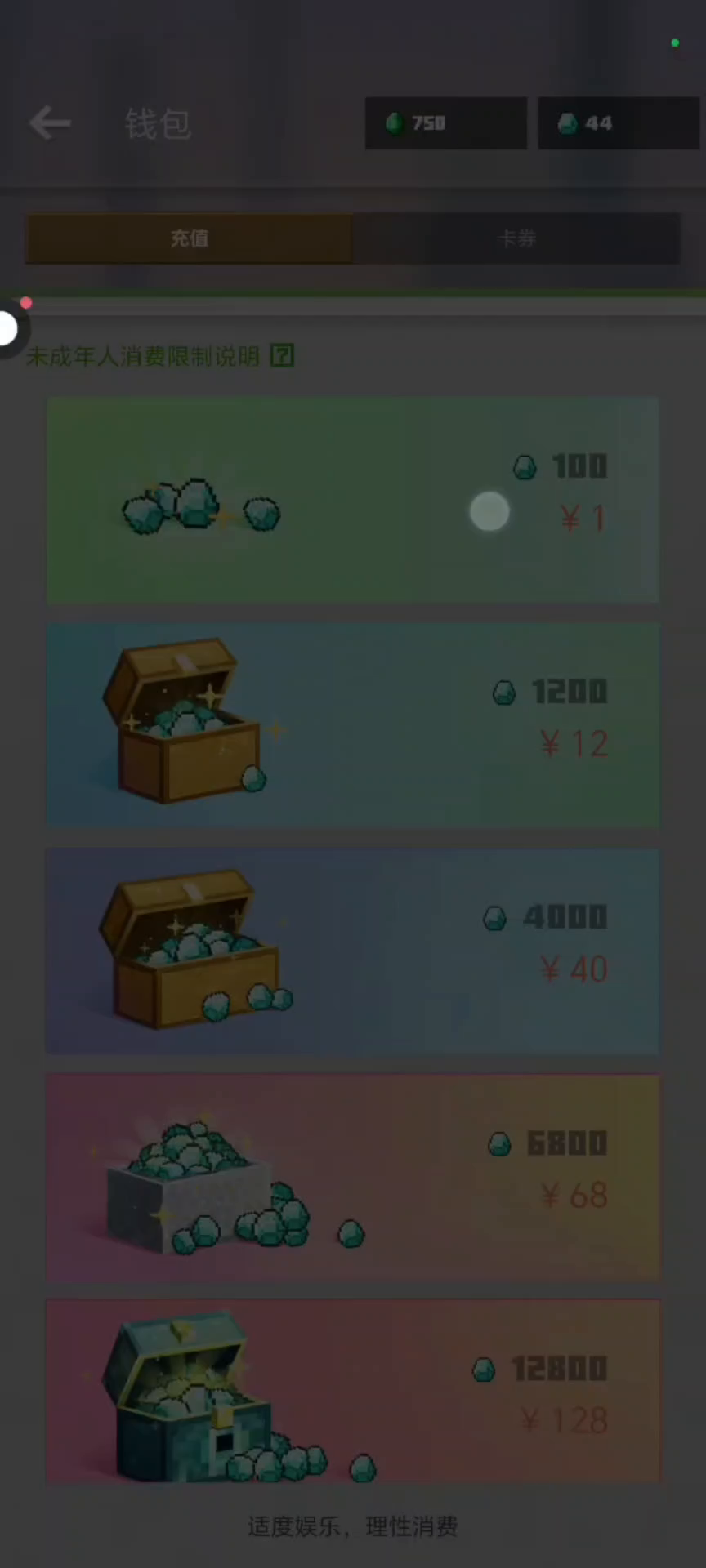Select the ¥128 price label

pos(565,1421)
